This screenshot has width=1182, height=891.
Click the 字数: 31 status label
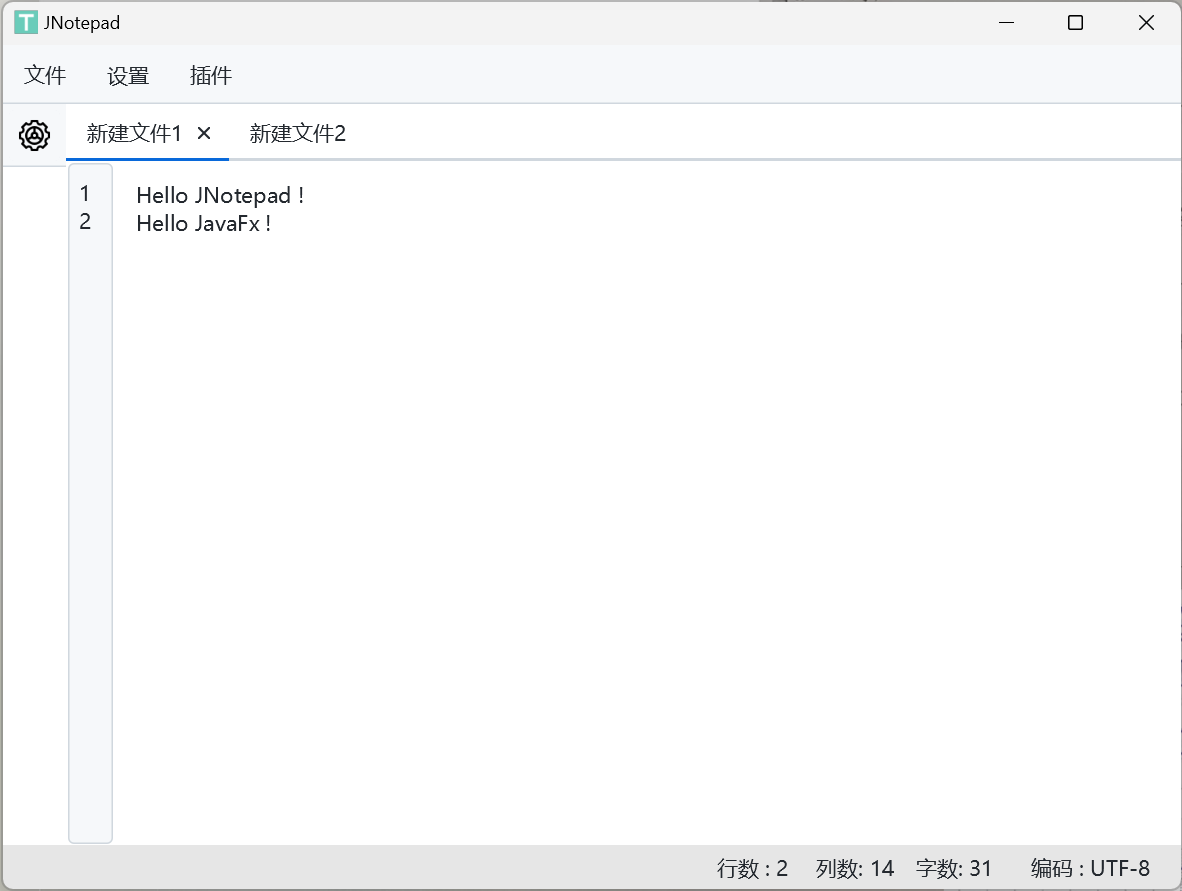pyautogui.click(x=954, y=868)
